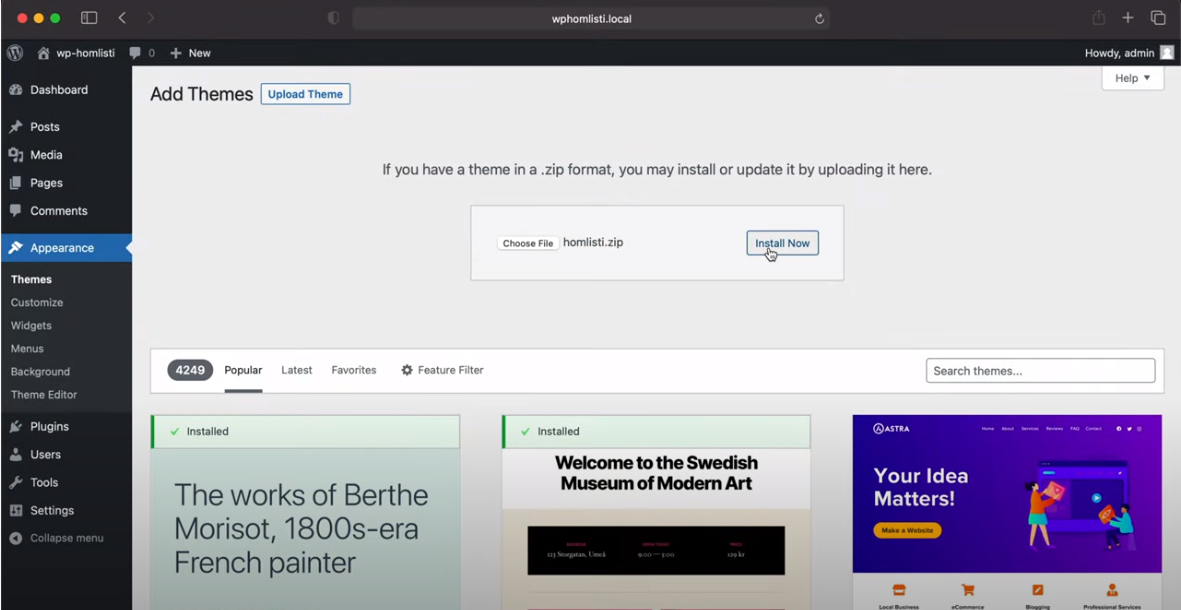Click Make a Website in Astra preview
This screenshot has width=1181, height=610.
(908, 530)
